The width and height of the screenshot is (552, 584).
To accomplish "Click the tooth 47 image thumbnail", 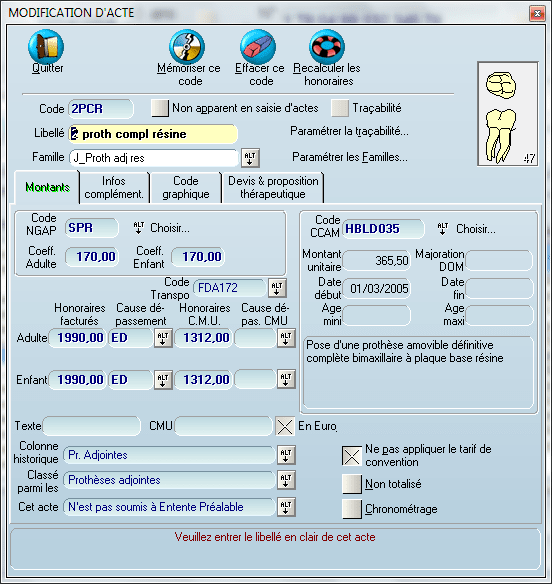I will [x=508, y=114].
